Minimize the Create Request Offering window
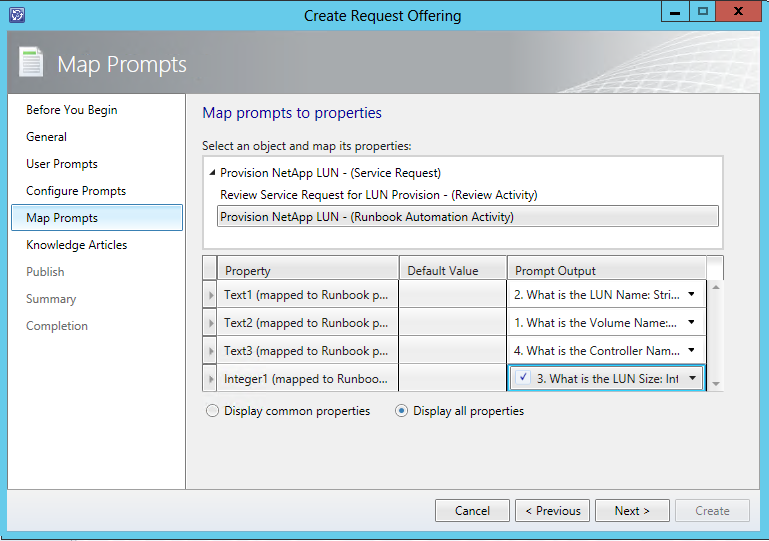 click(x=675, y=11)
